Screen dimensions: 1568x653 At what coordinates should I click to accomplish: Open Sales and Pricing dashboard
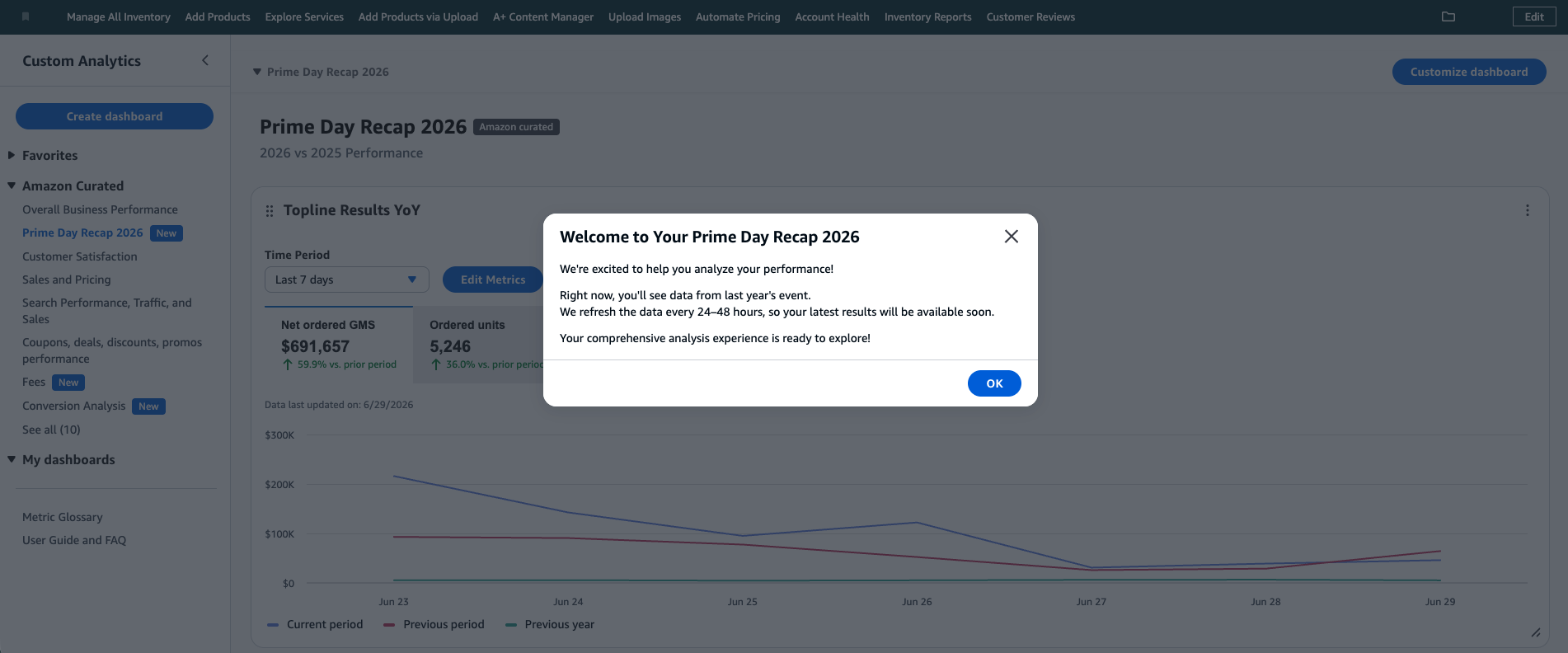[x=67, y=280]
